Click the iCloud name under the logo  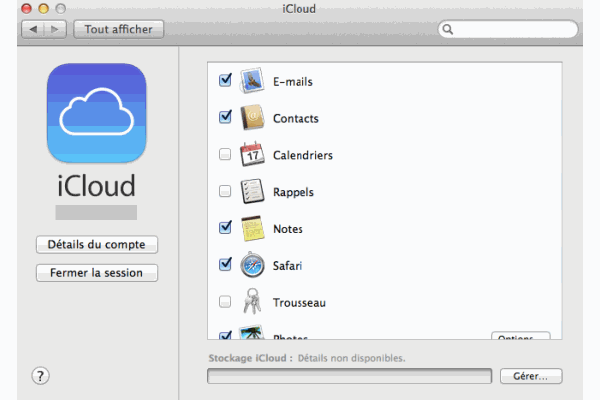click(x=96, y=186)
